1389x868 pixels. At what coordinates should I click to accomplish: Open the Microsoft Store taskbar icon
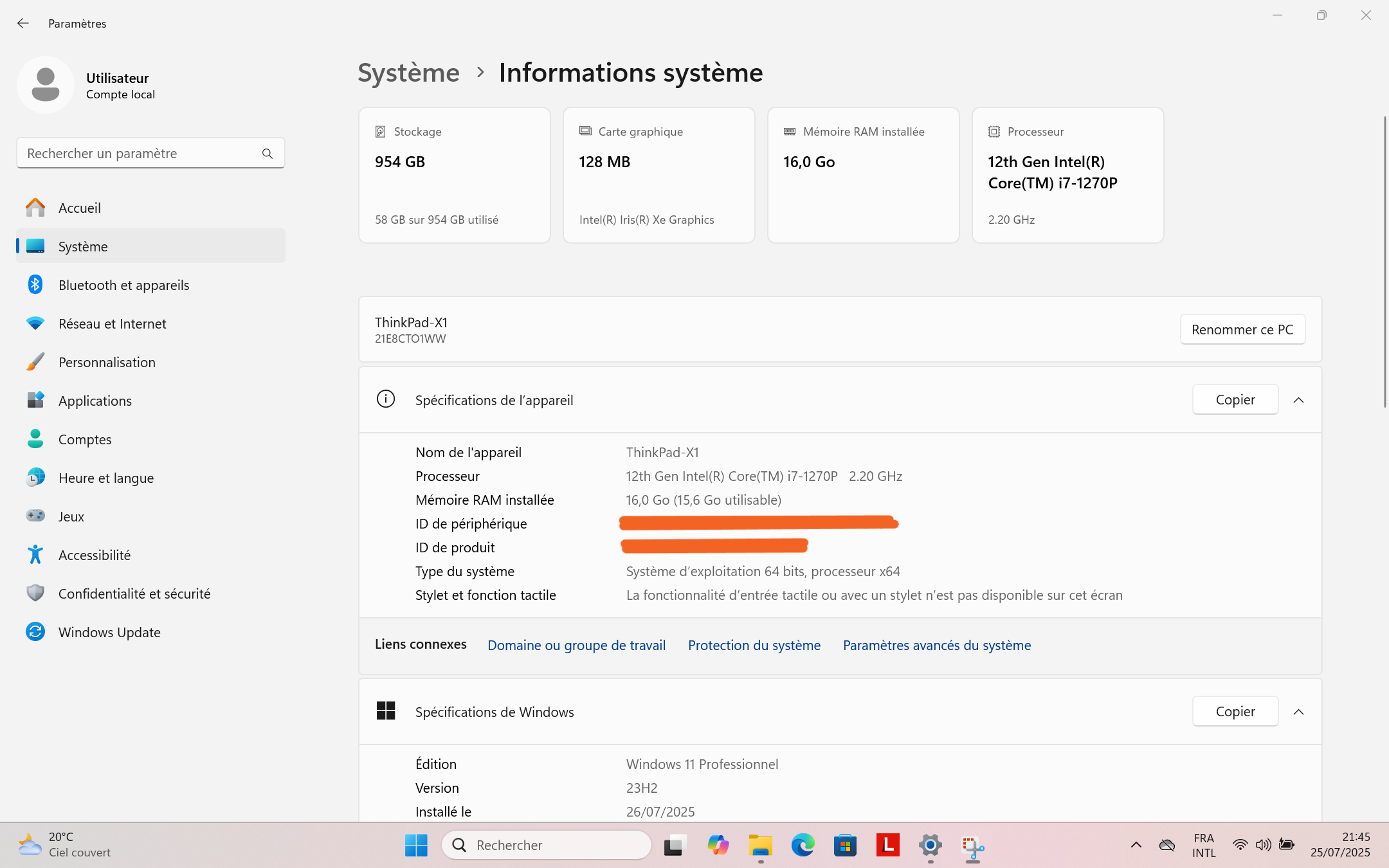pos(845,845)
